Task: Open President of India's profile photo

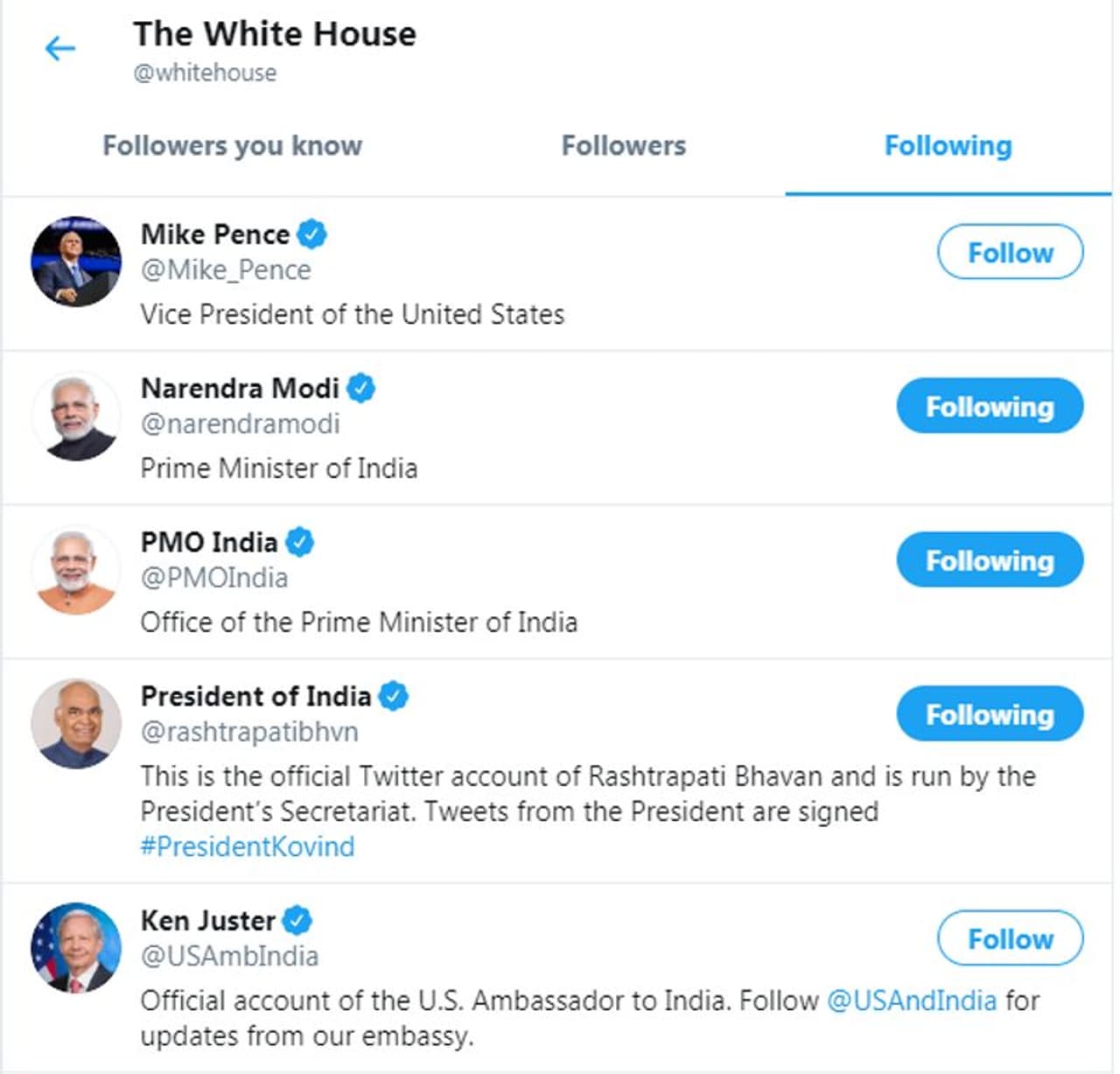Action: click(x=76, y=724)
